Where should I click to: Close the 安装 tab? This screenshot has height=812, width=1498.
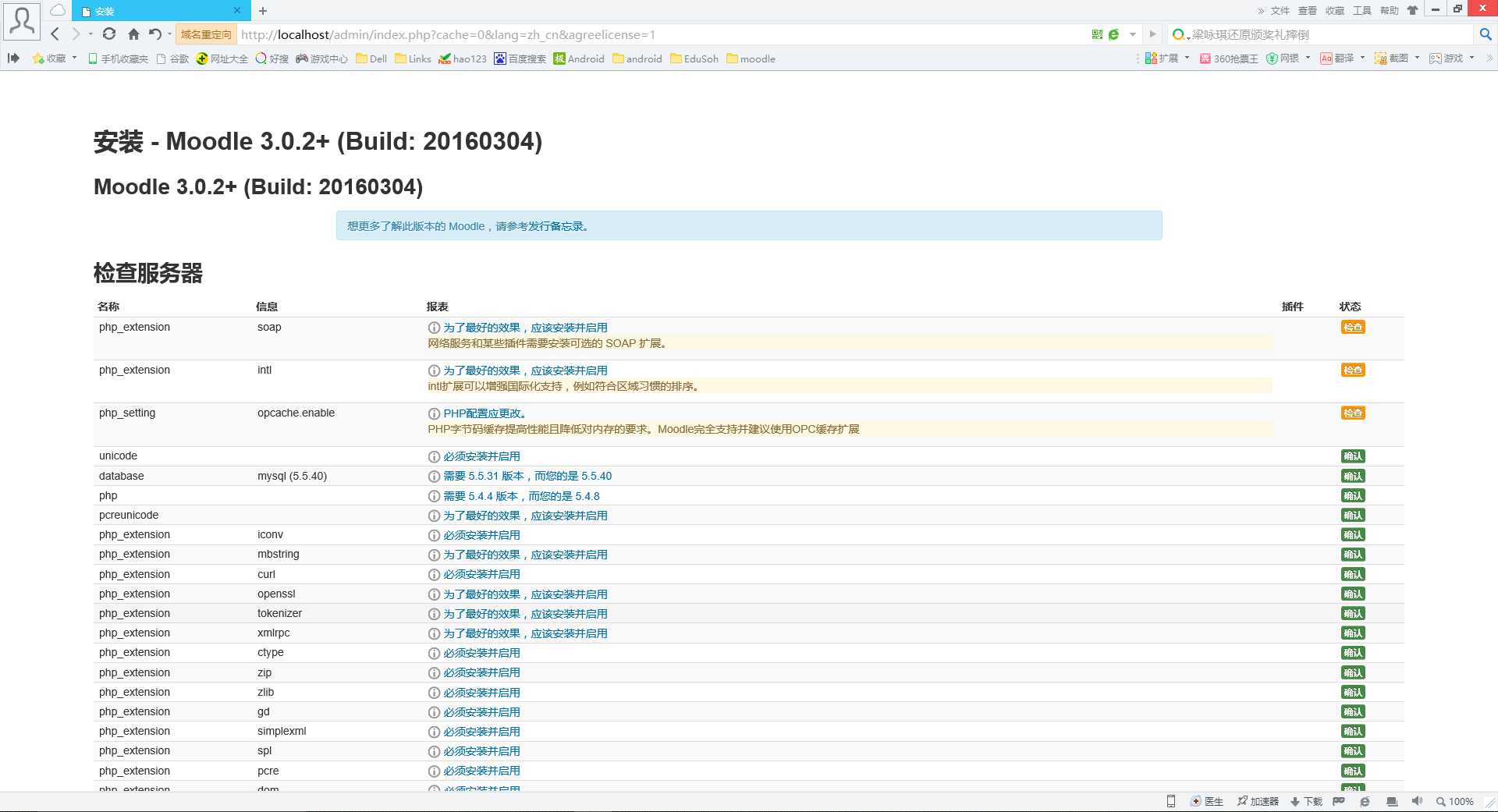point(237,11)
